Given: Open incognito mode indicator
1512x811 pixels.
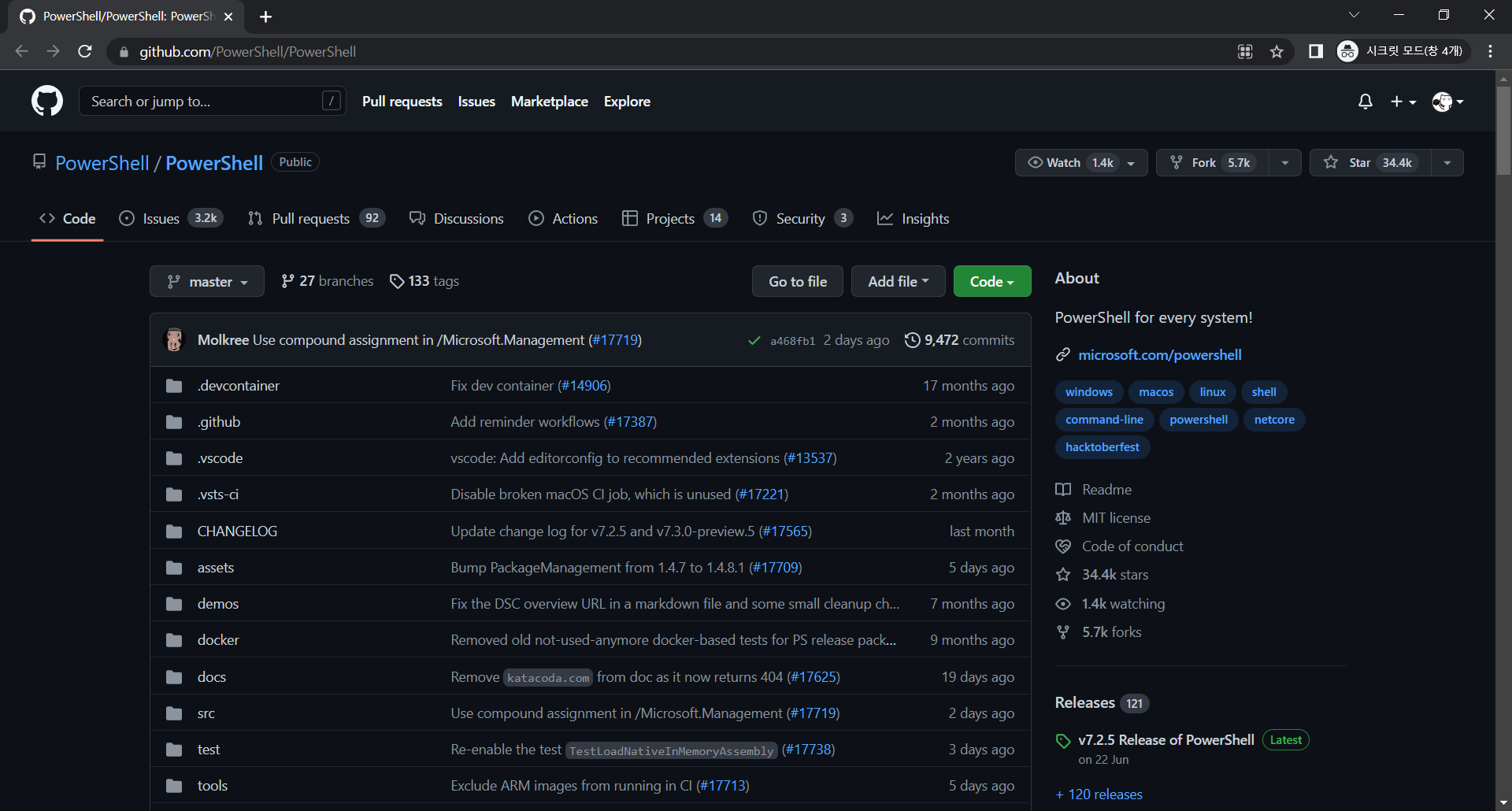Looking at the screenshot, I should click(x=1403, y=52).
